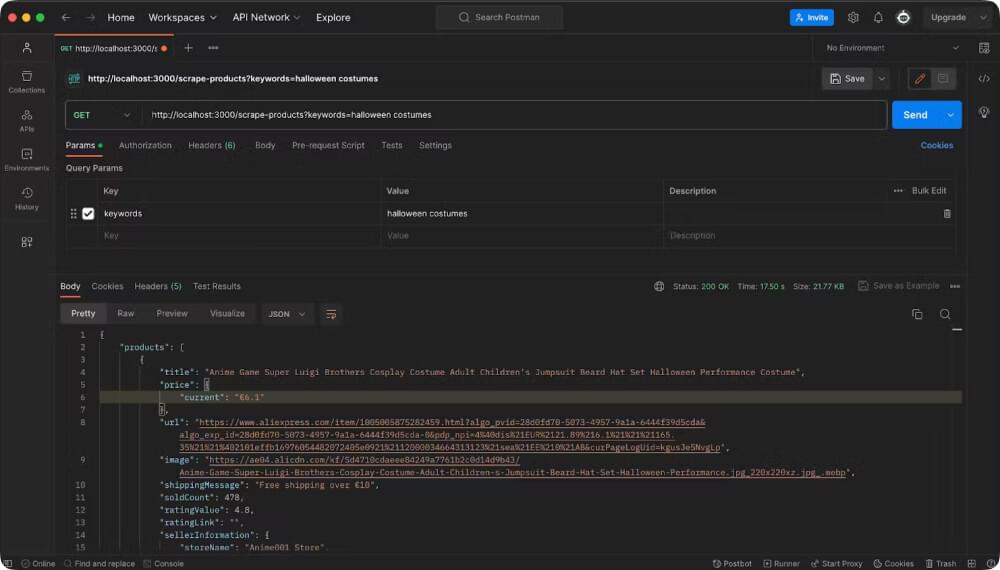Open the Test Results tab
The image size is (1000, 570).
pos(217,286)
